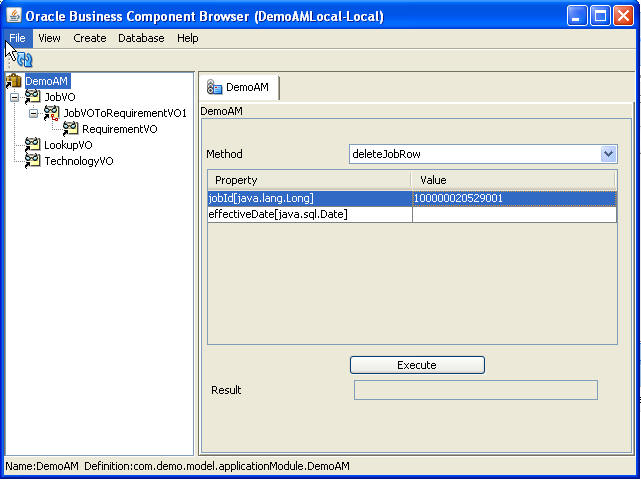Click the Property column header
Image resolution: width=641 pixels, height=480 pixels.
(x=309, y=180)
